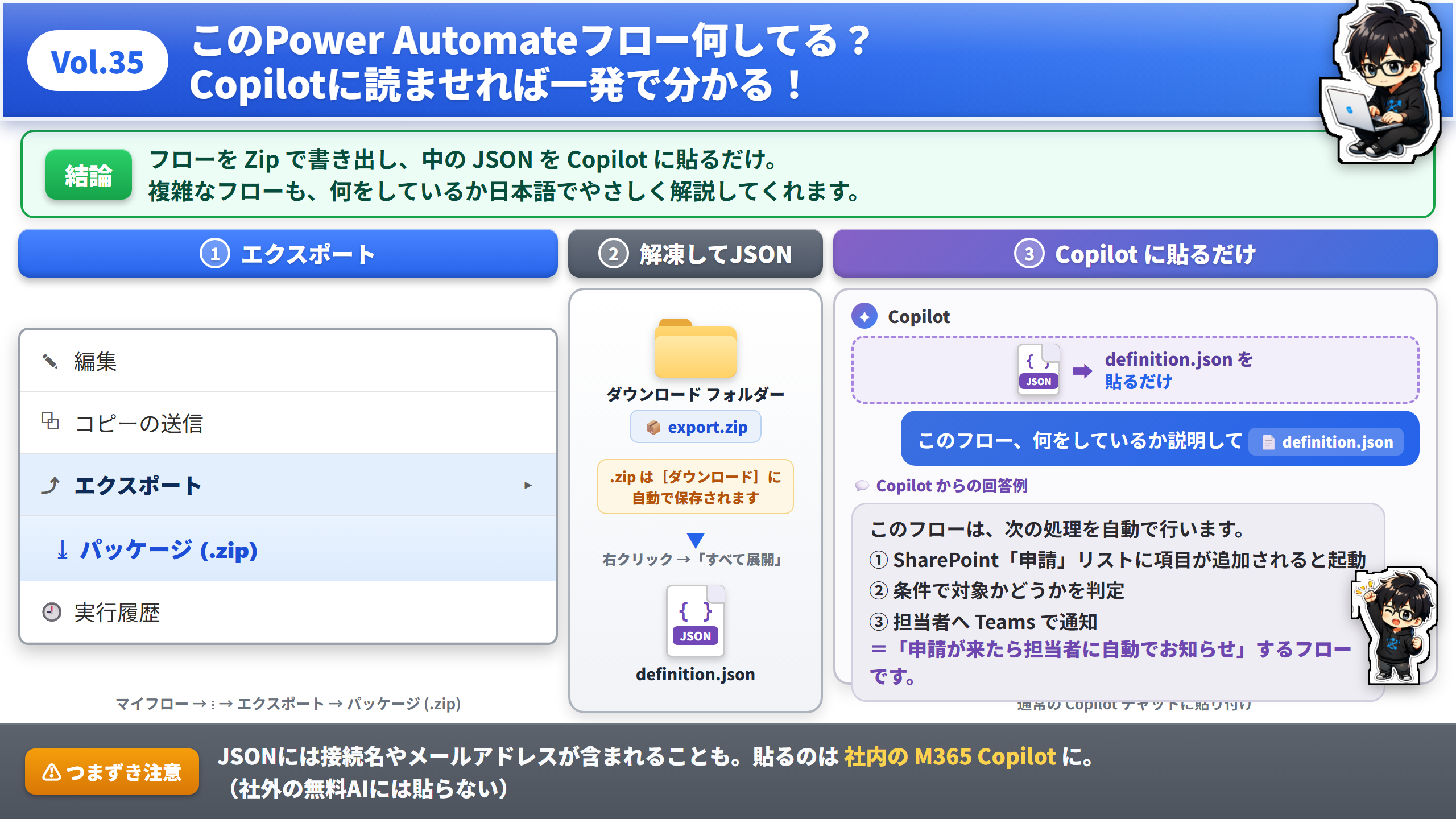Click the Copilot sparkle logo icon
The image size is (1456, 819).
point(864,316)
